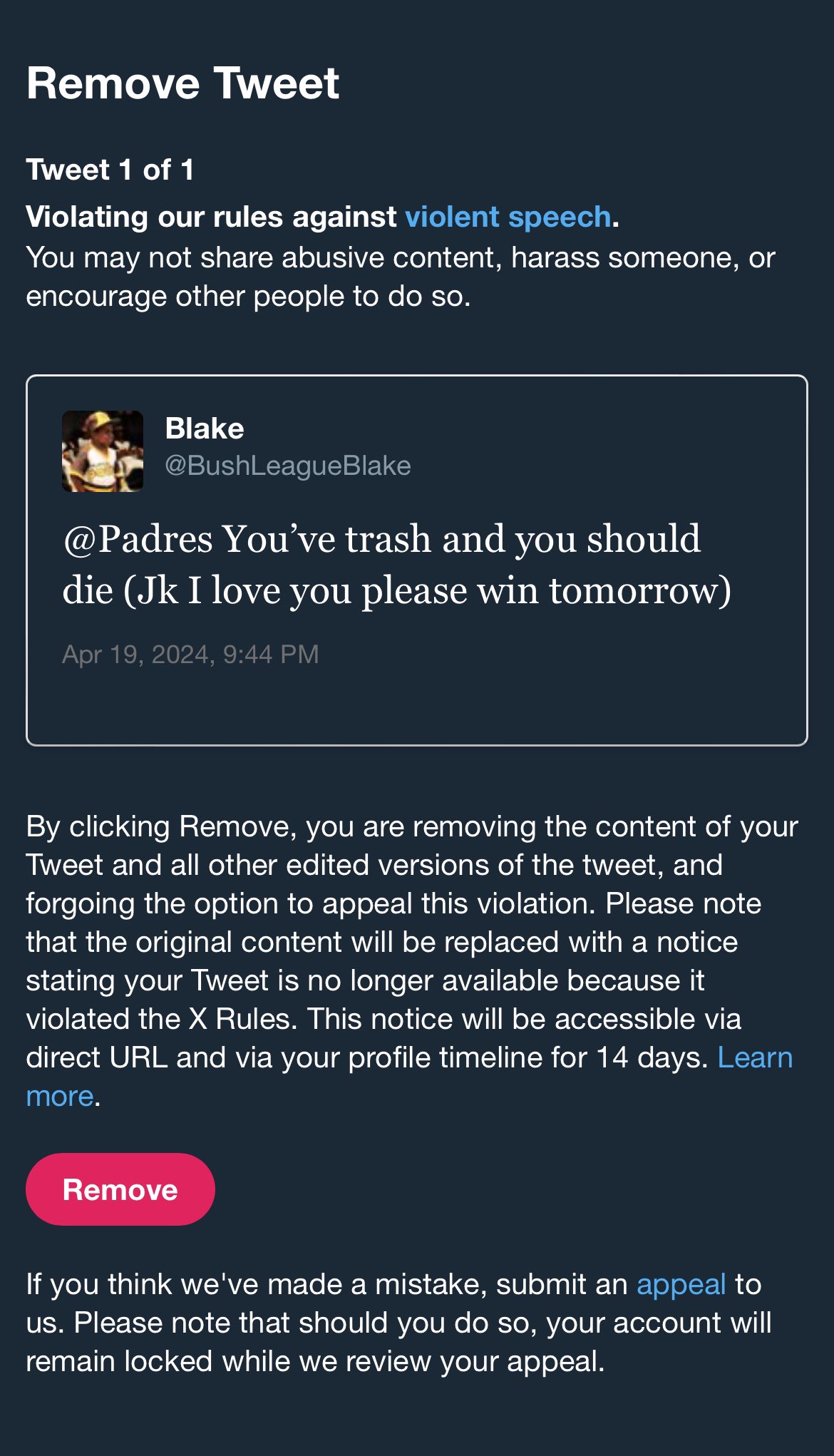Click the X Rules mention in the notice
The height and width of the screenshot is (1456, 834).
click(241, 1019)
